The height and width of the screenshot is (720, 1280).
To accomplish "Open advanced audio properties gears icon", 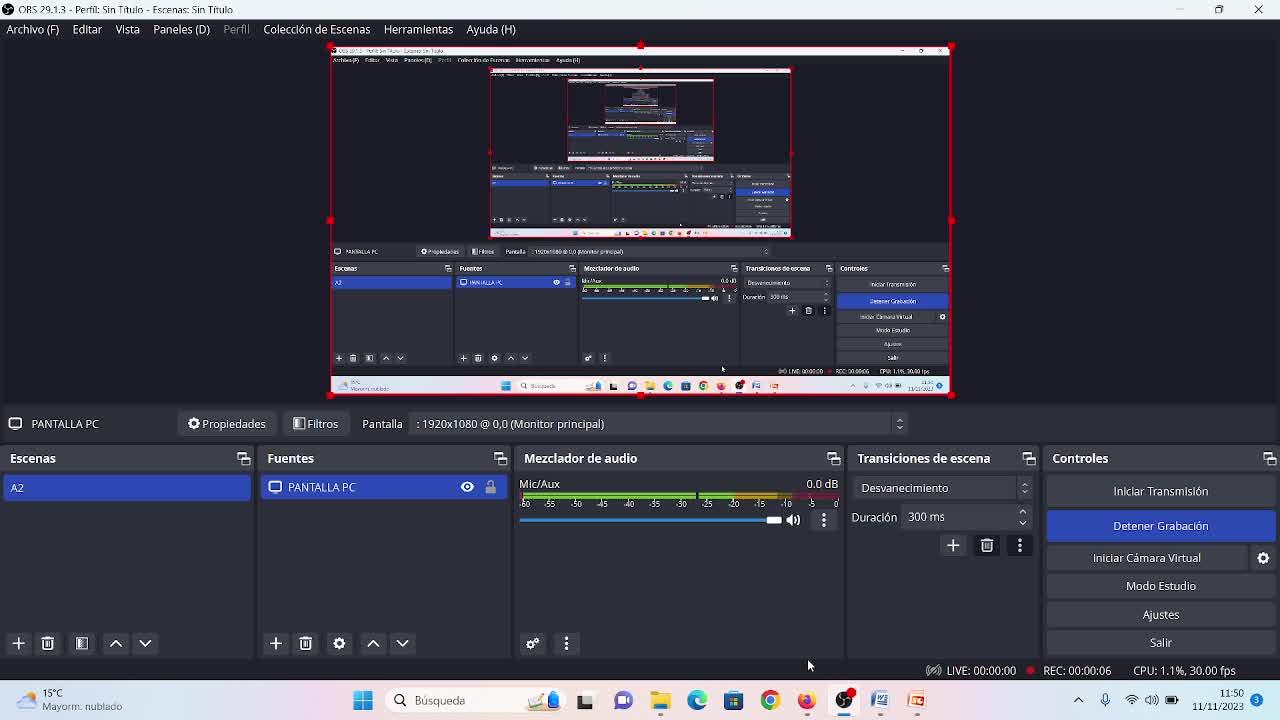I will (x=532, y=643).
